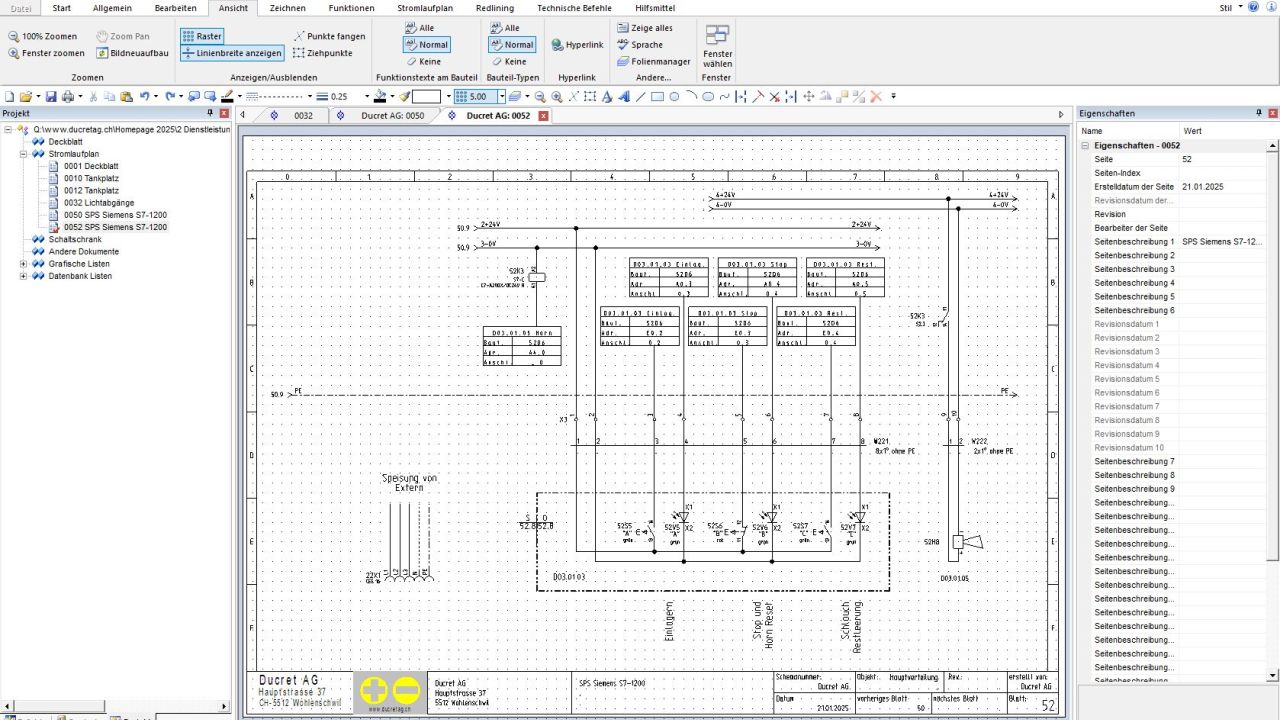
Task: Toggle the Raster grid display
Action: [x=202, y=36]
